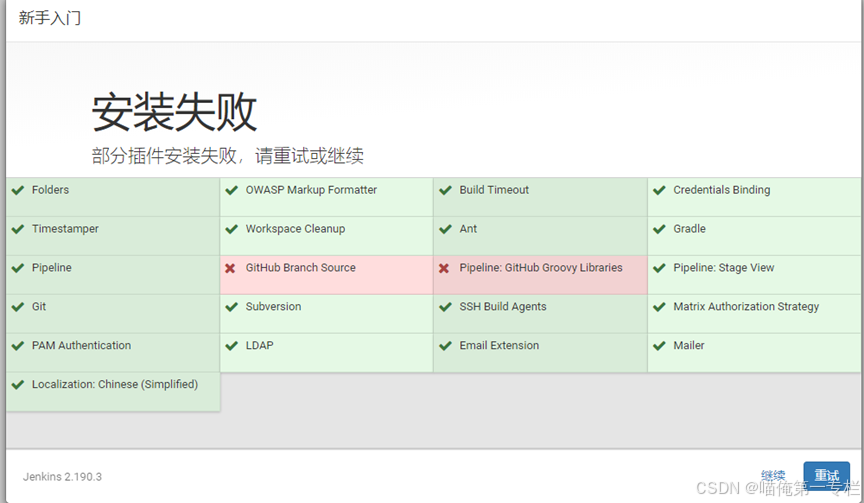864x503 pixels.
Task: Click the red X beside GitHub Branch Source
Action: (x=230, y=268)
